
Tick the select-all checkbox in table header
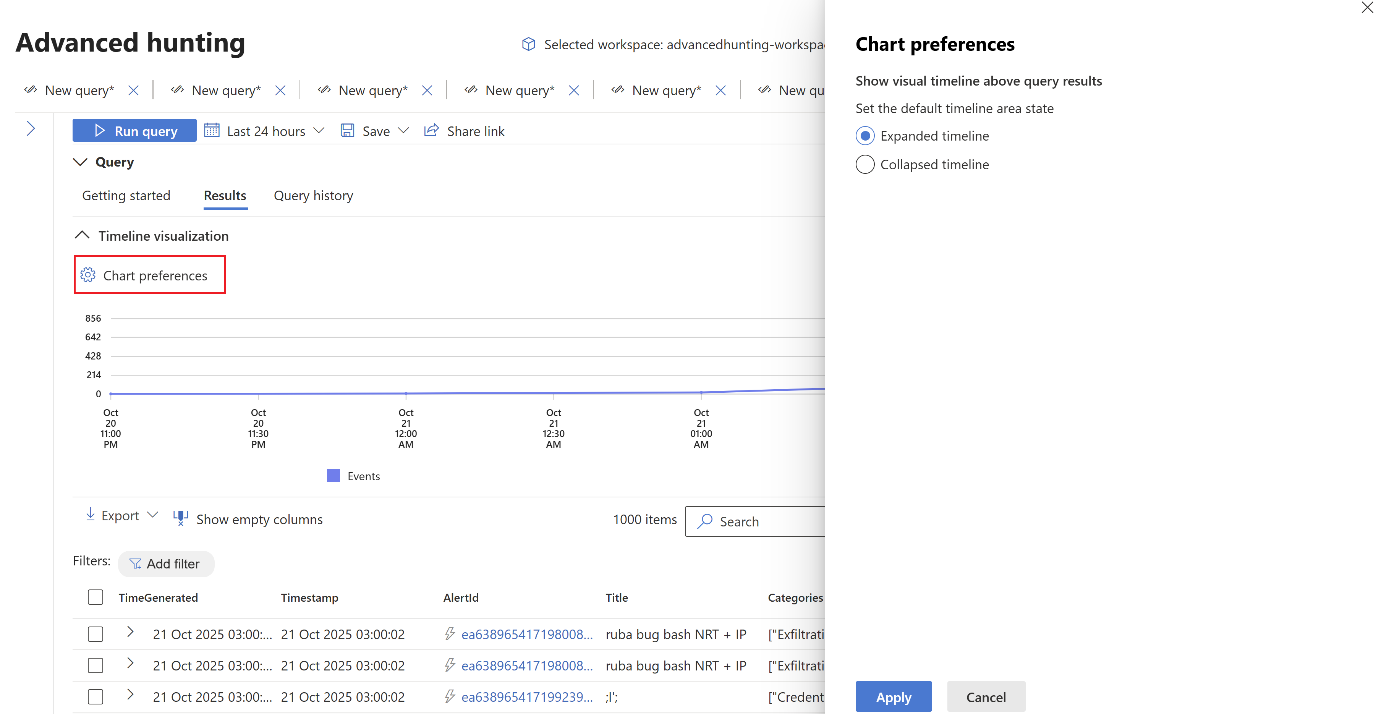(95, 598)
